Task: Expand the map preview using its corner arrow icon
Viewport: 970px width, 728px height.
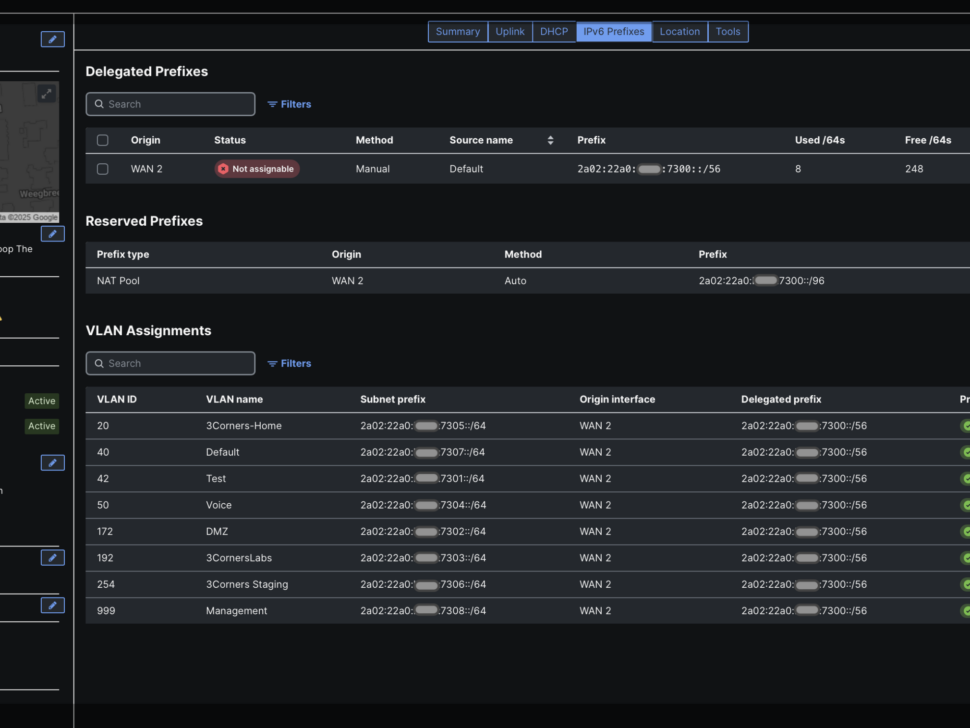Action: point(46,93)
